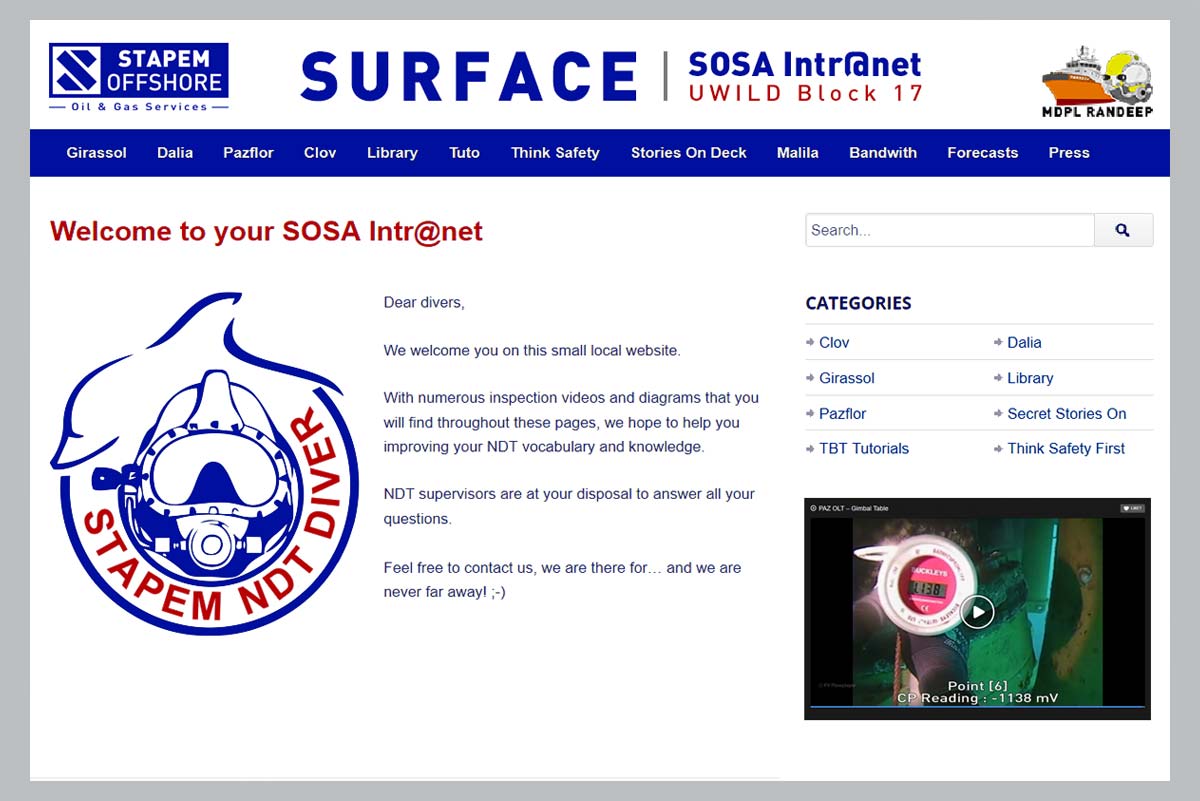1200x801 pixels.
Task: Click the "NDT supervisors are at your disposal" paragraph
Action: pyautogui.click(x=569, y=506)
